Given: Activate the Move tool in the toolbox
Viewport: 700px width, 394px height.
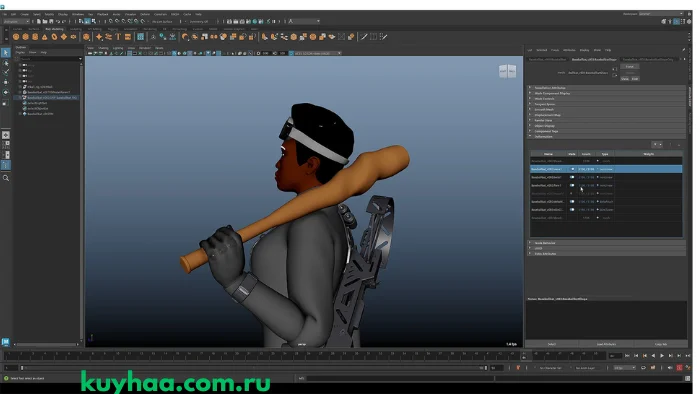Looking at the screenshot, I should (6, 82).
